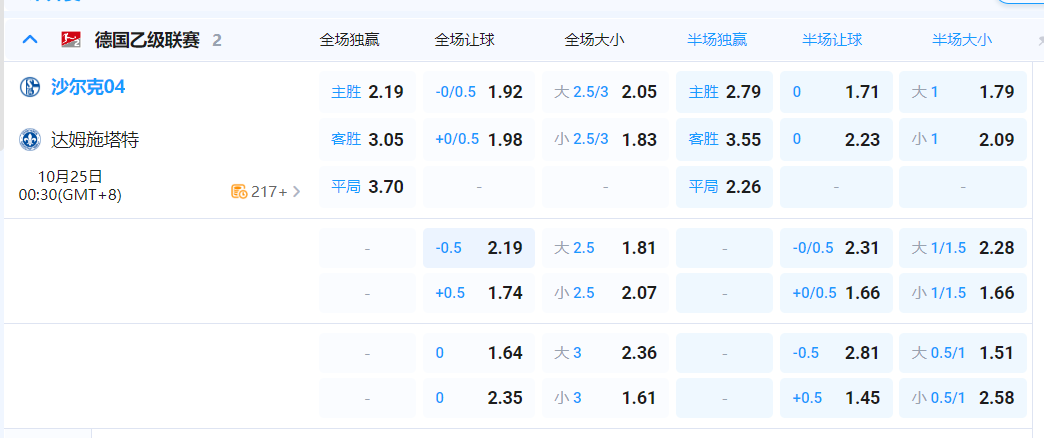Open the 达姆施塔特 team name
This screenshot has height=438, width=1044.
click(95, 139)
